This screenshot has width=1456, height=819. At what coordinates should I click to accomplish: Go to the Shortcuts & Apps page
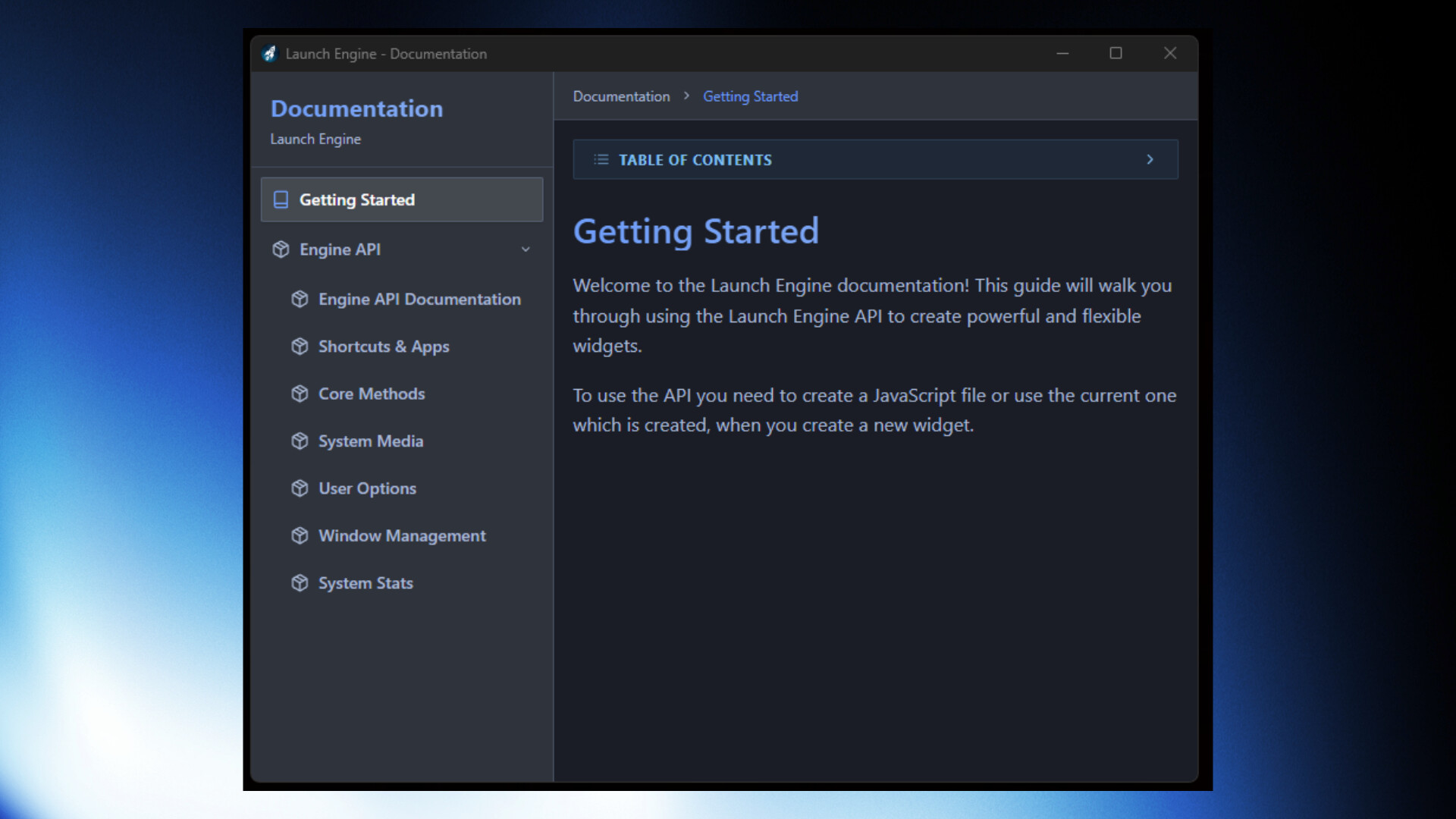pos(384,347)
